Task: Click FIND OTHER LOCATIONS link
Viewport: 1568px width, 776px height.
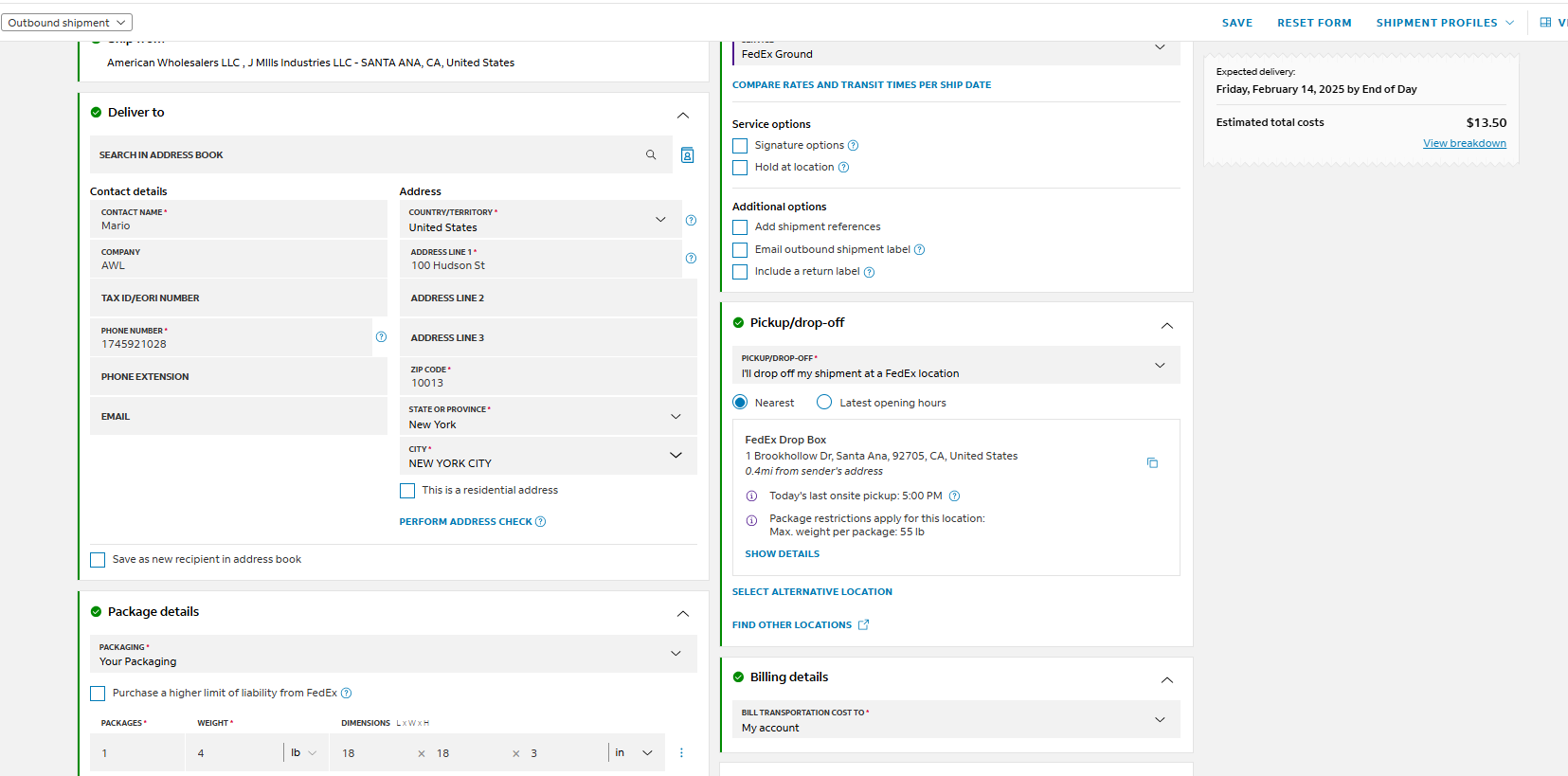Action: click(792, 625)
